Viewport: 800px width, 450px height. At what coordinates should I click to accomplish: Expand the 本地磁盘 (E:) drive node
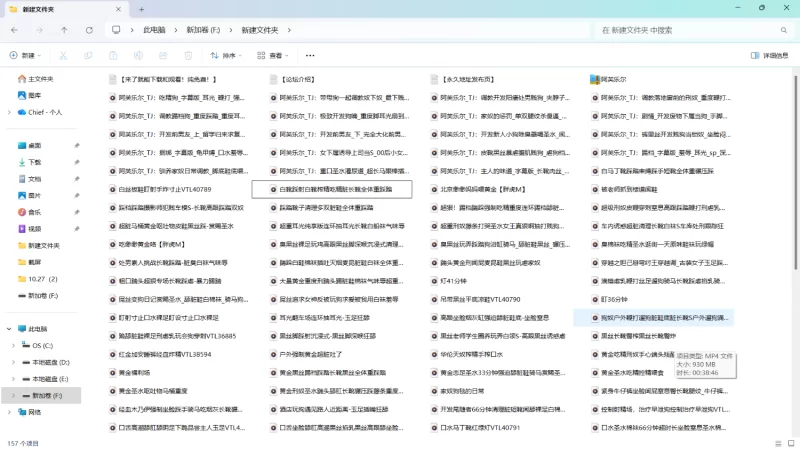coord(13,379)
